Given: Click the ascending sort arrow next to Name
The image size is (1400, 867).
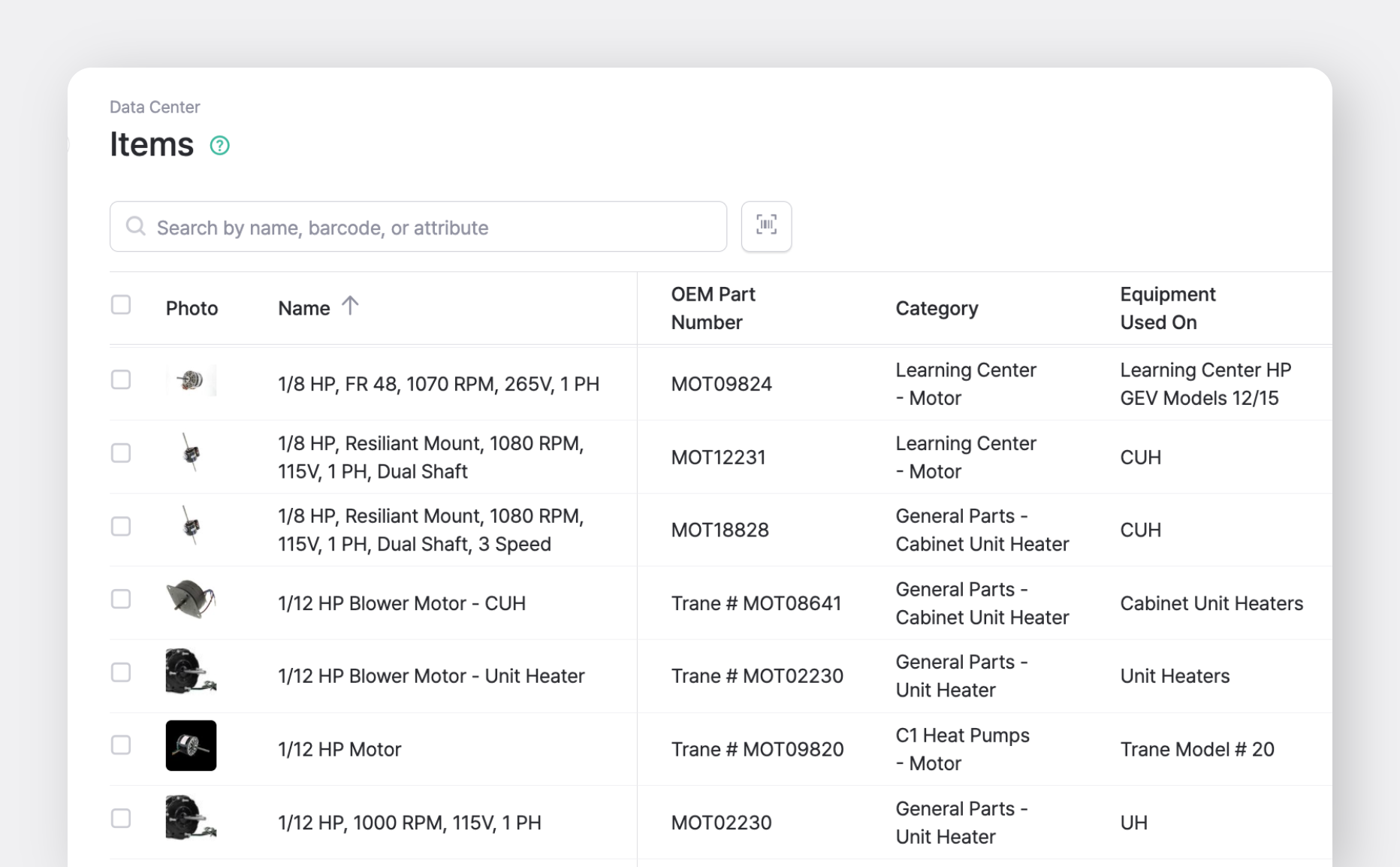Looking at the screenshot, I should click(350, 306).
